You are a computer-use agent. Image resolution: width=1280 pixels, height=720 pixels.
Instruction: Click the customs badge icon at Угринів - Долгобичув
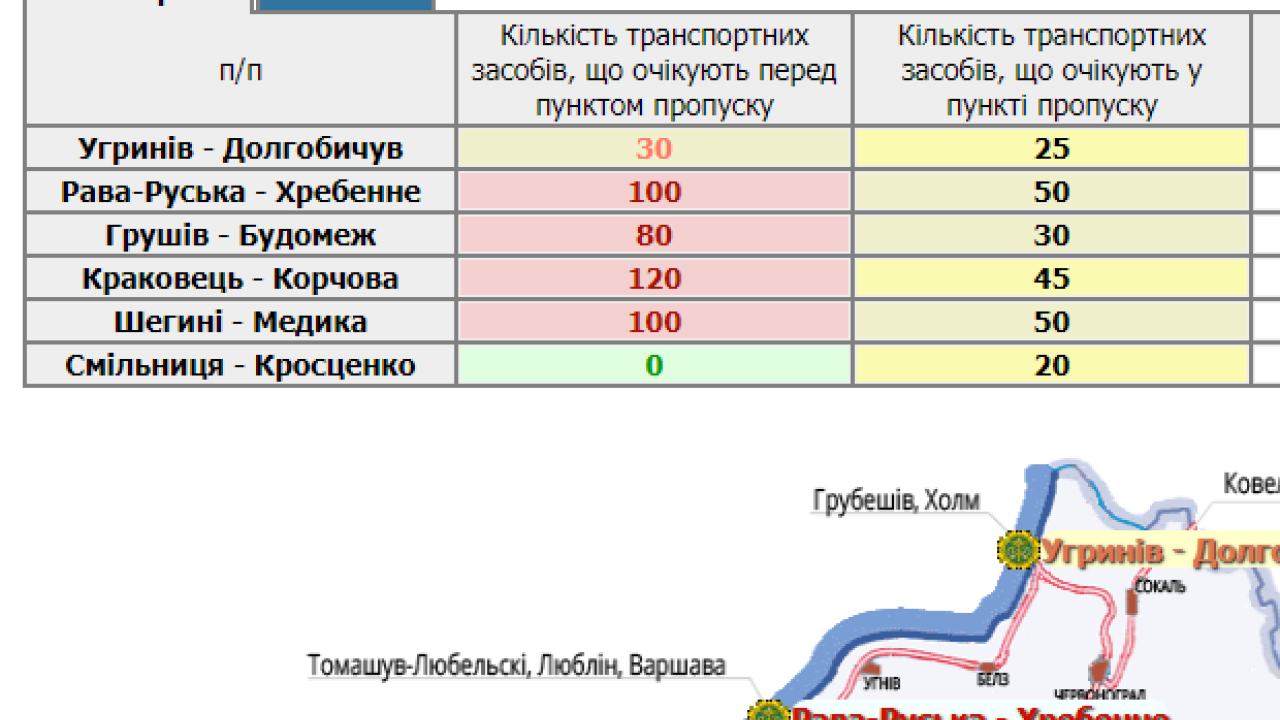click(1020, 548)
